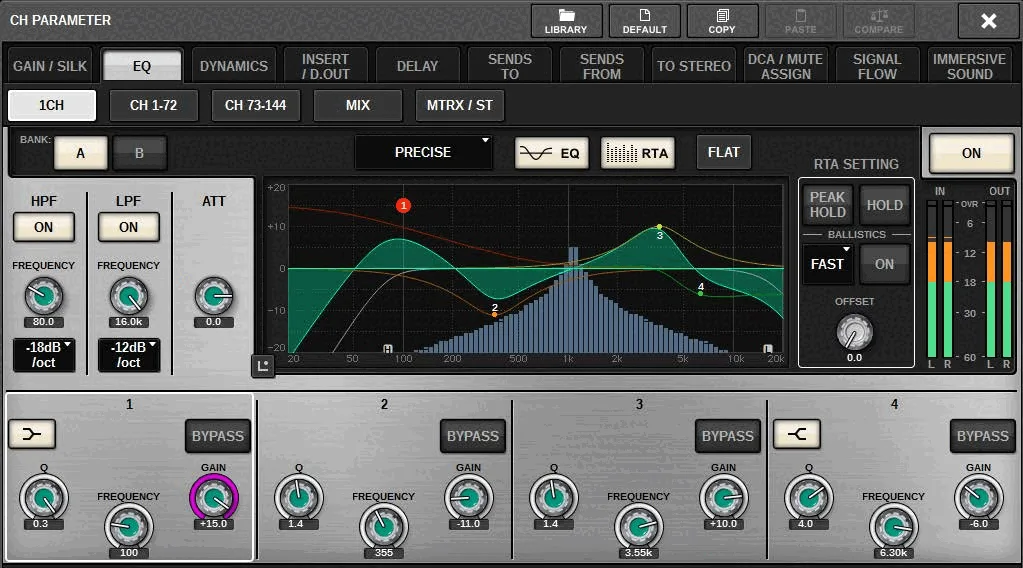Image resolution: width=1023 pixels, height=568 pixels.
Task: Click the FLAT button
Action: [x=724, y=153]
